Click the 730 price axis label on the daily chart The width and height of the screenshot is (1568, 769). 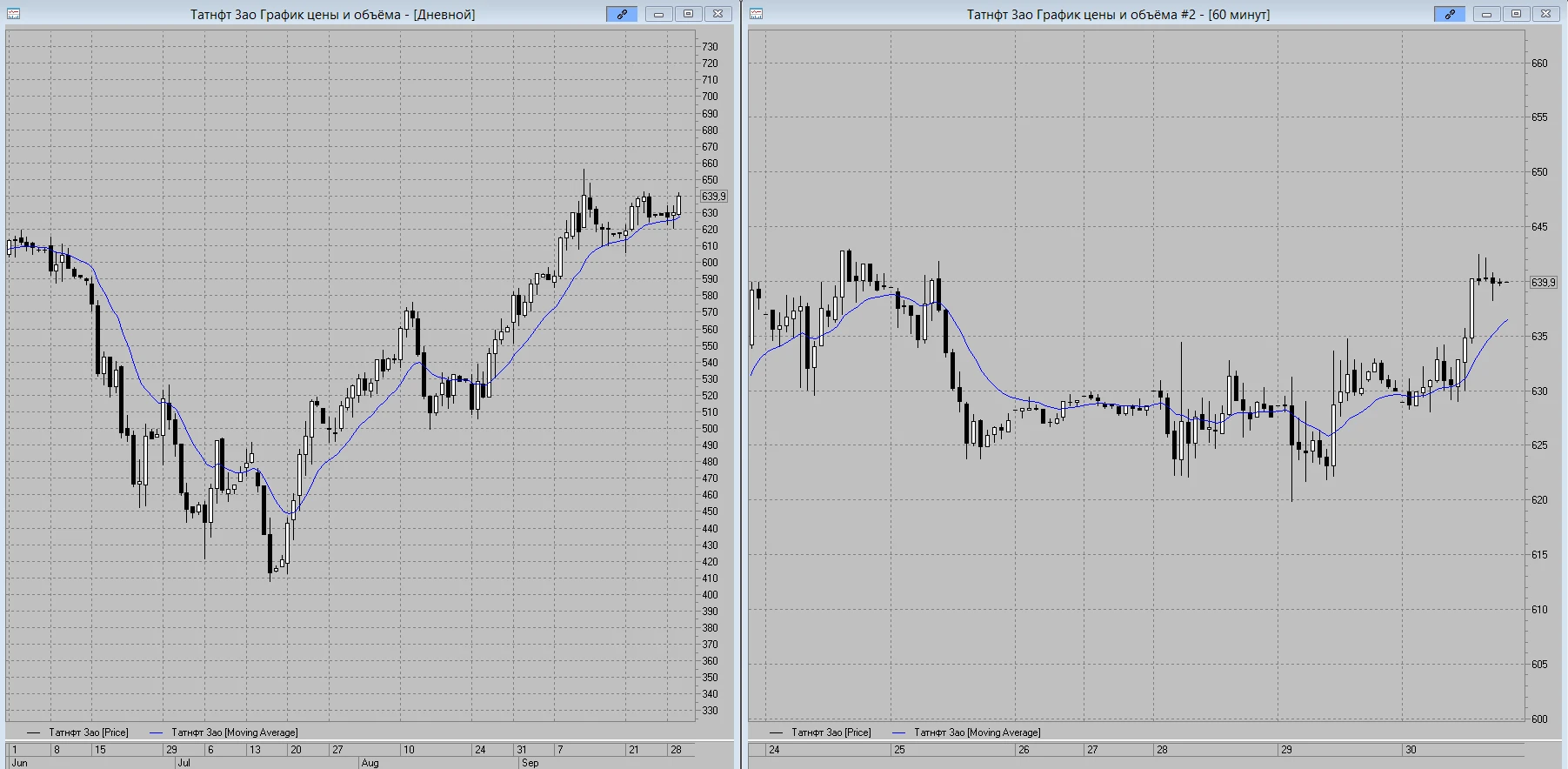click(711, 47)
